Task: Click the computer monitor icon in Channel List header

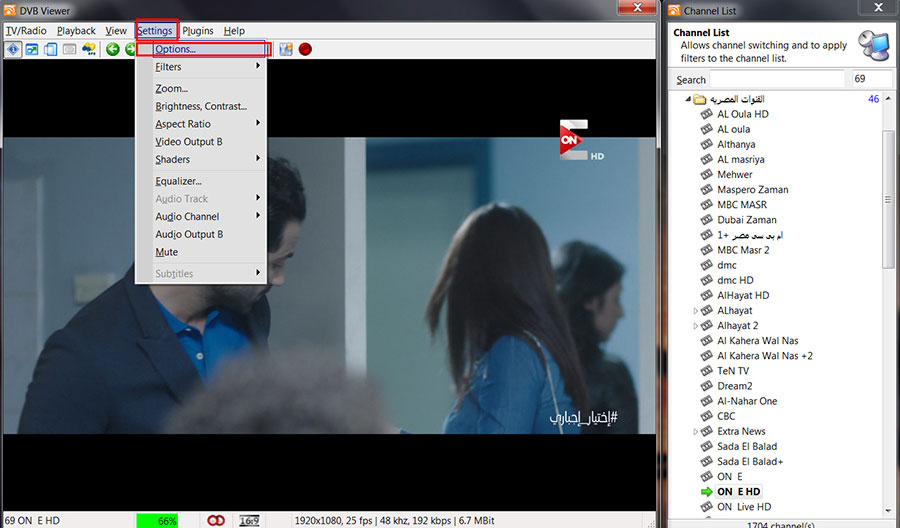Action: pos(874,46)
